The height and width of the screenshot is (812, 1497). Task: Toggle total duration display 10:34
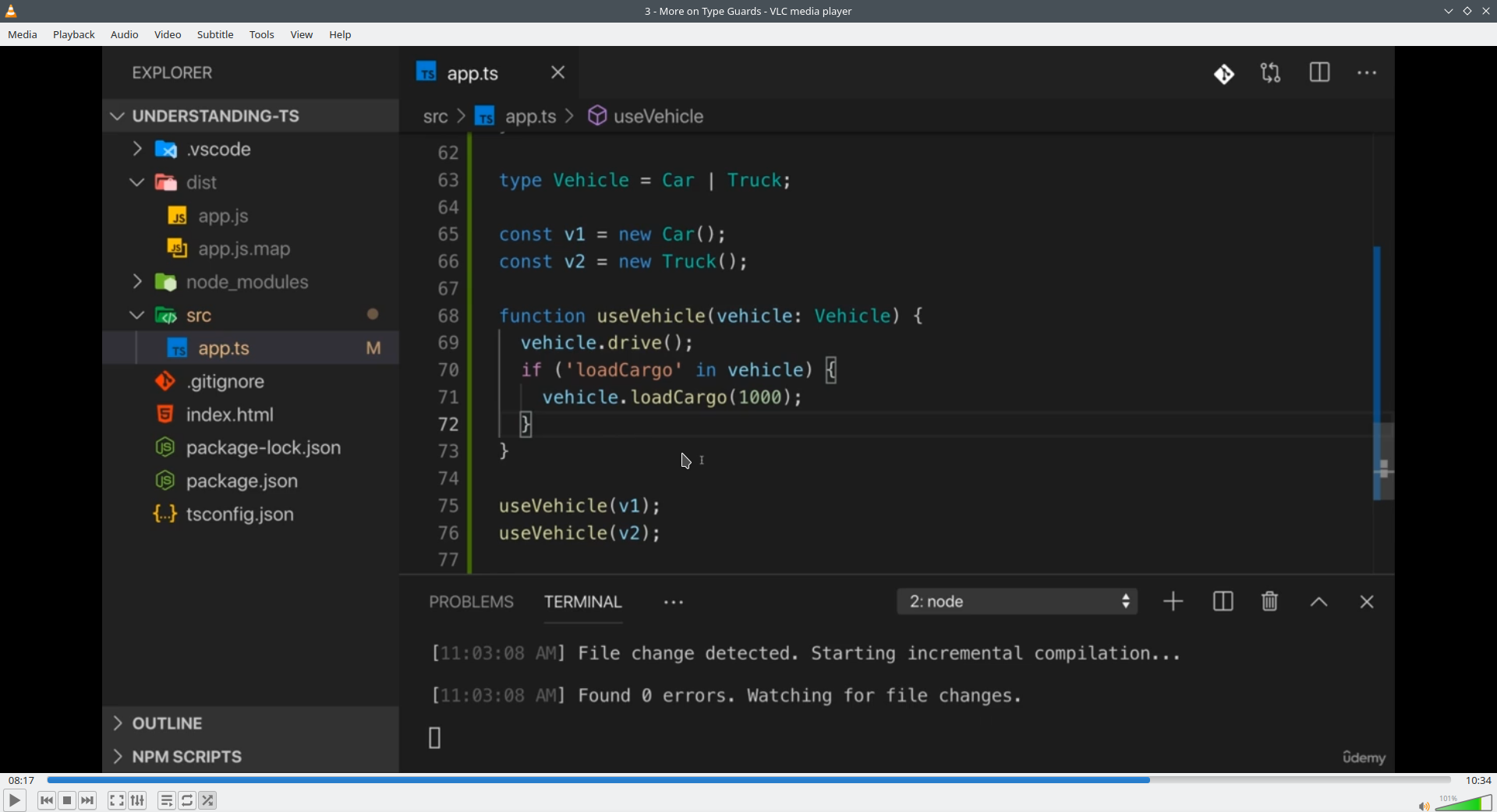[1478, 780]
